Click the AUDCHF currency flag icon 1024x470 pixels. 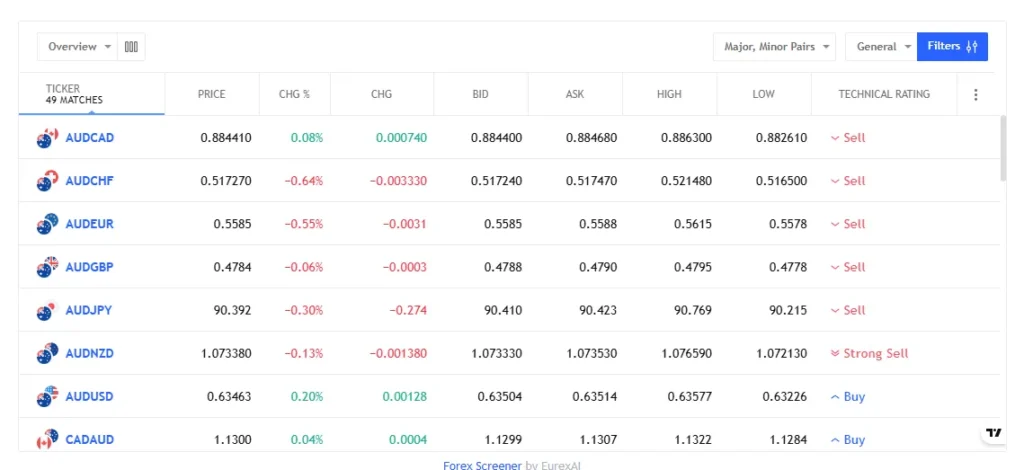(x=47, y=181)
